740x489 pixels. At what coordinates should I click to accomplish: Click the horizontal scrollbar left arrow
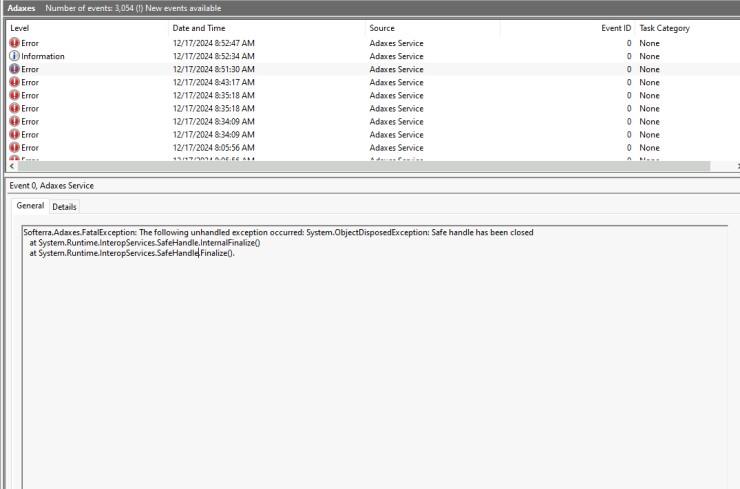12,166
